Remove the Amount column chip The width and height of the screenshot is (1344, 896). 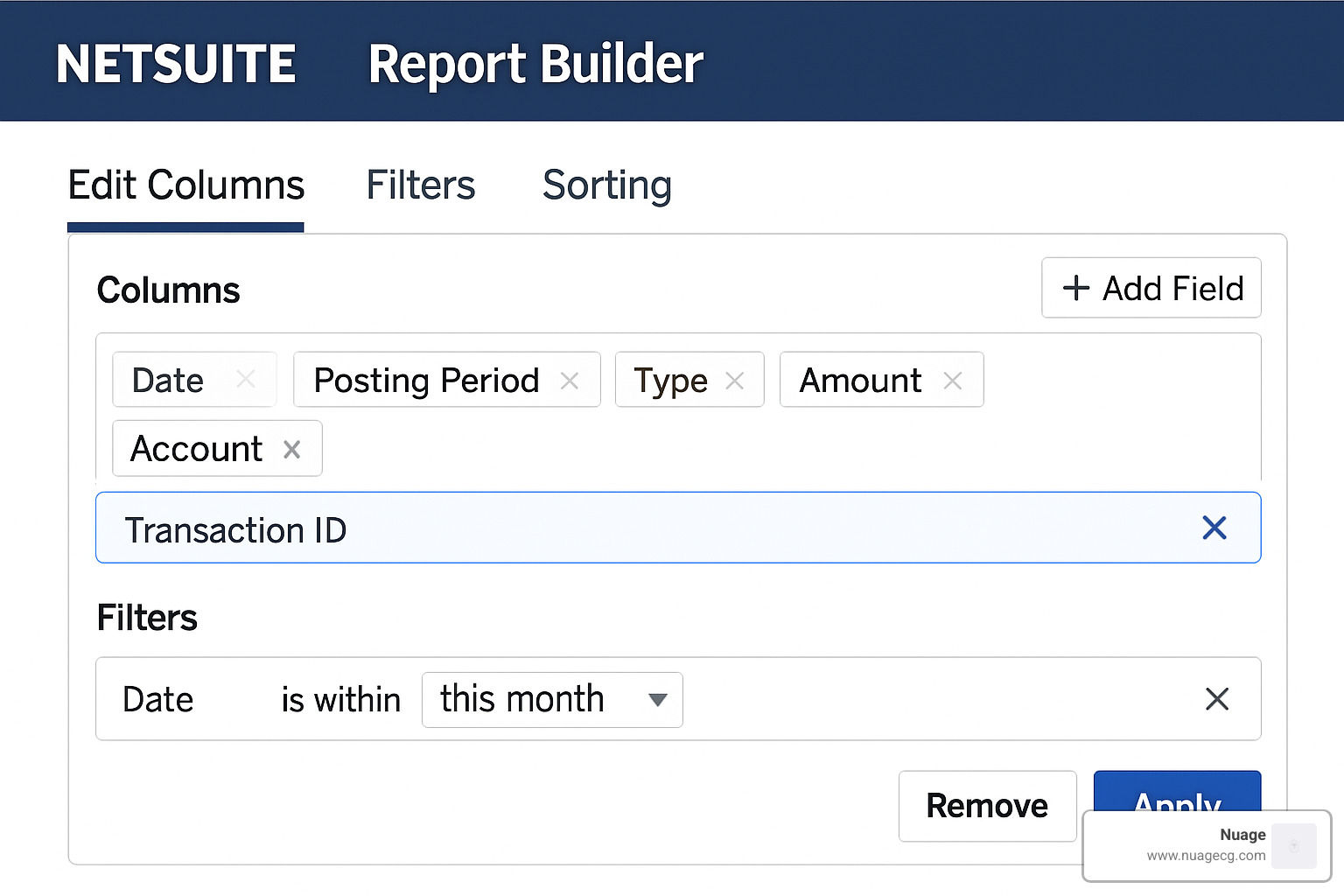[953, 381]
